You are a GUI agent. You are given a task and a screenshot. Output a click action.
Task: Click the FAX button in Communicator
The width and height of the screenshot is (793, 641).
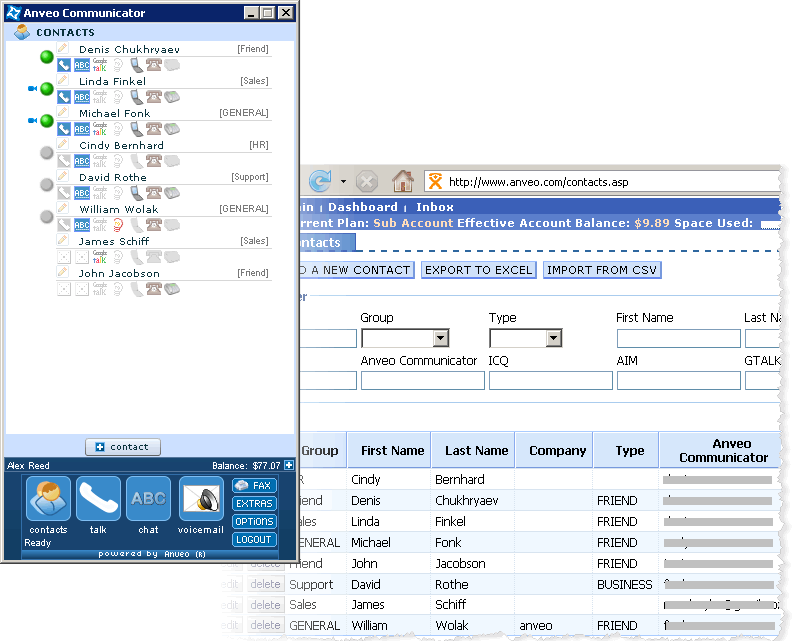(x=254, y=486)
